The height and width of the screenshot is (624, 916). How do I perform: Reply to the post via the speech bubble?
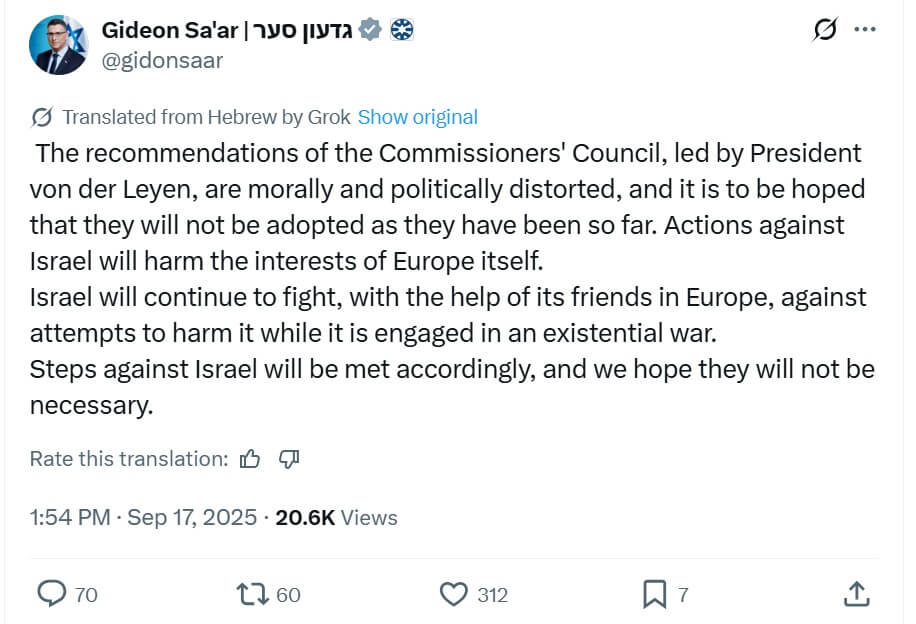pyautogui.click(x=51, y=594)
